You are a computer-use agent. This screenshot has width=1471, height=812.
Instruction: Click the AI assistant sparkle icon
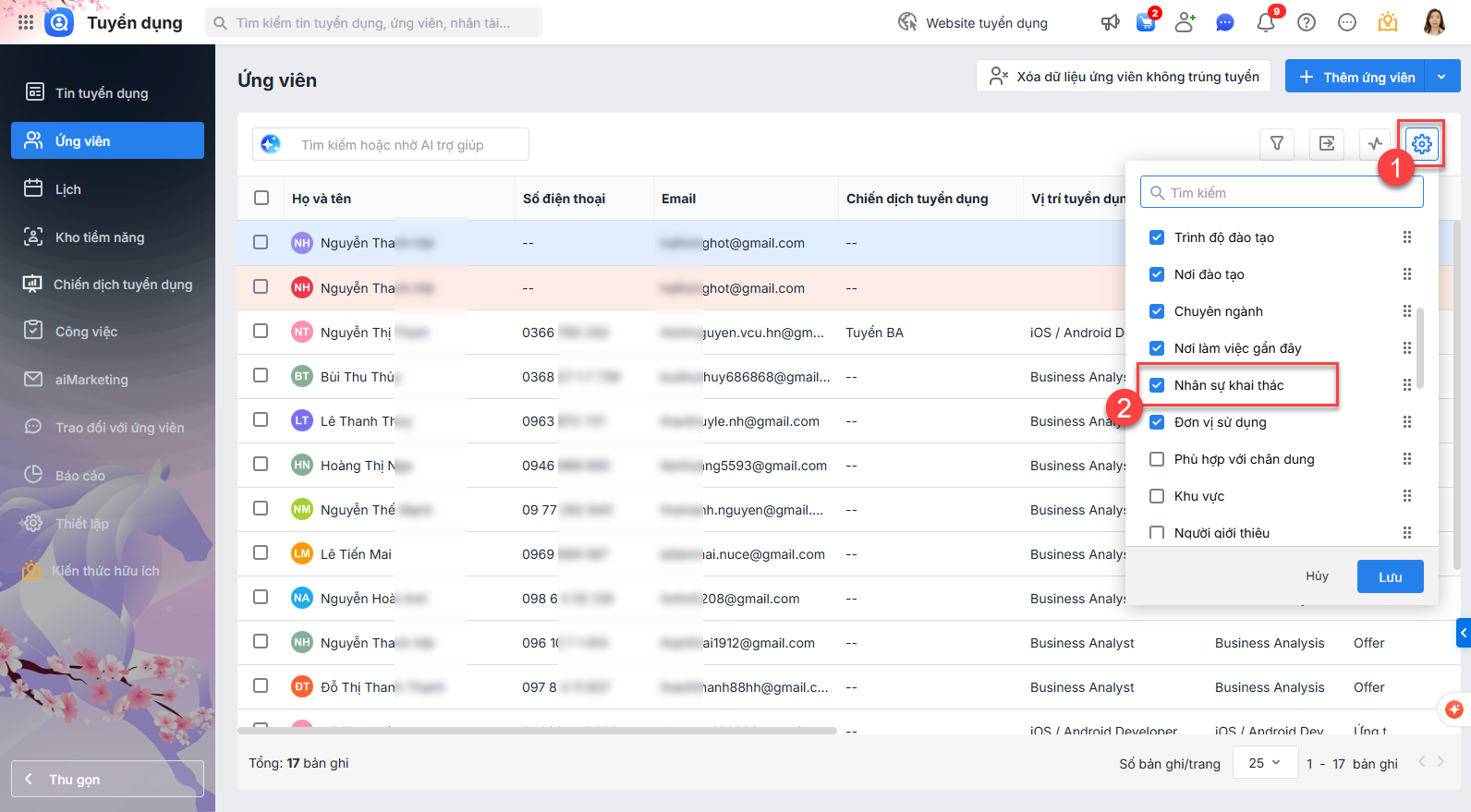(271, 144)
